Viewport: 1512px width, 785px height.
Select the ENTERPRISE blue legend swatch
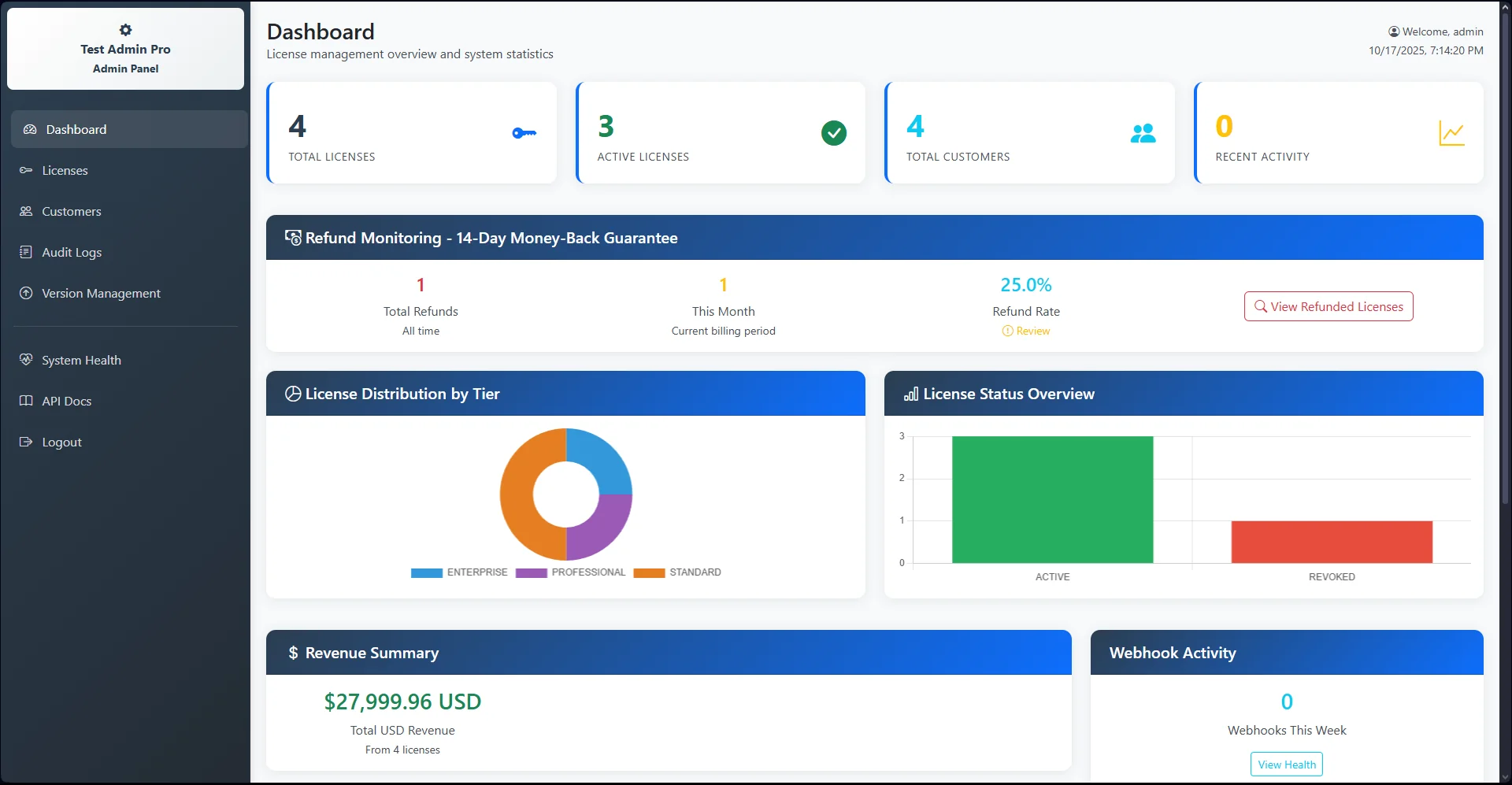coord(426,572)
